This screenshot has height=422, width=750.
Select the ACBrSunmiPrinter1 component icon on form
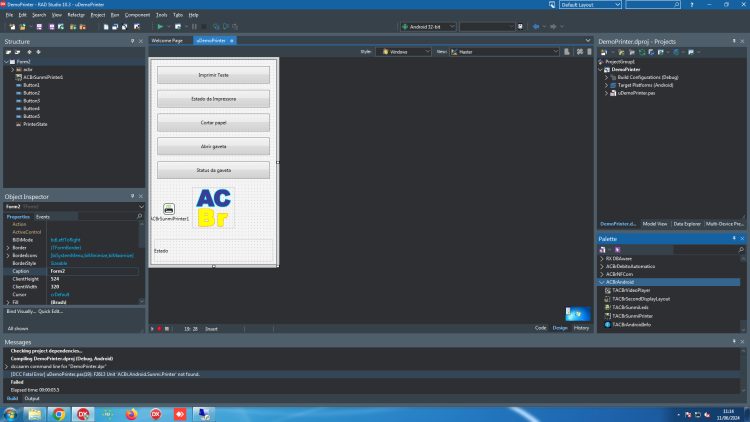pos(169,209)
